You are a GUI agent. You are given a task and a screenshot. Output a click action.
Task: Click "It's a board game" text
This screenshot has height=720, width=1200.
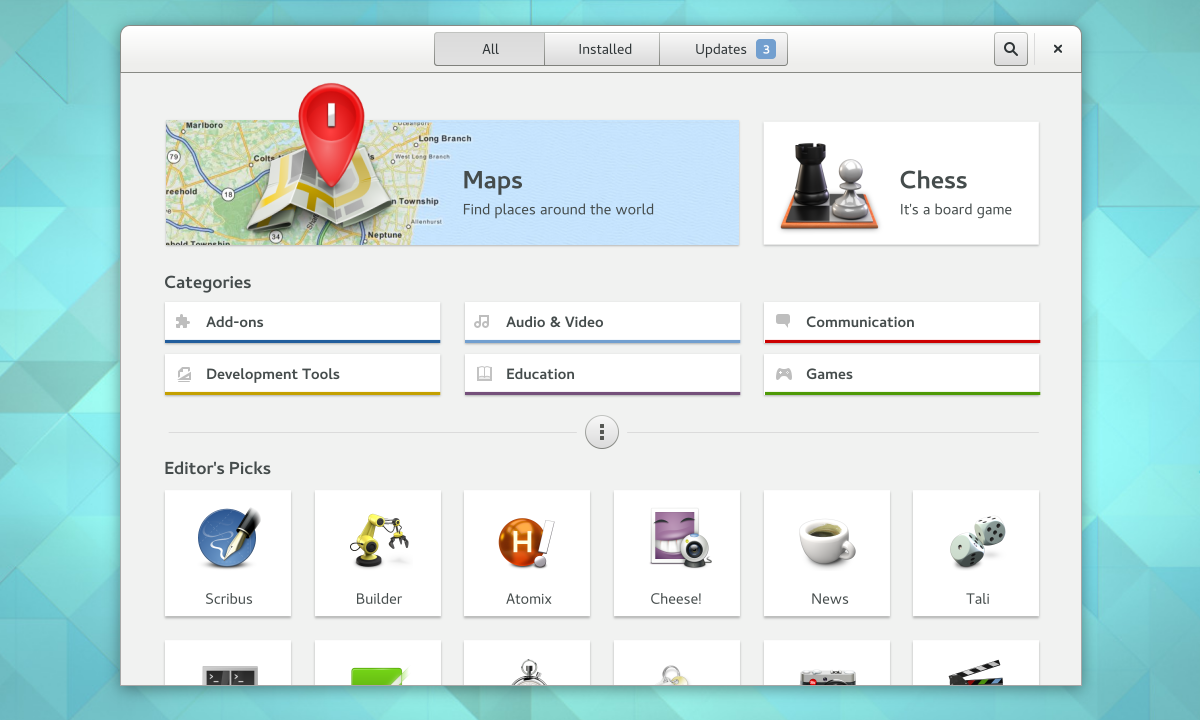(x=956, y=209)
